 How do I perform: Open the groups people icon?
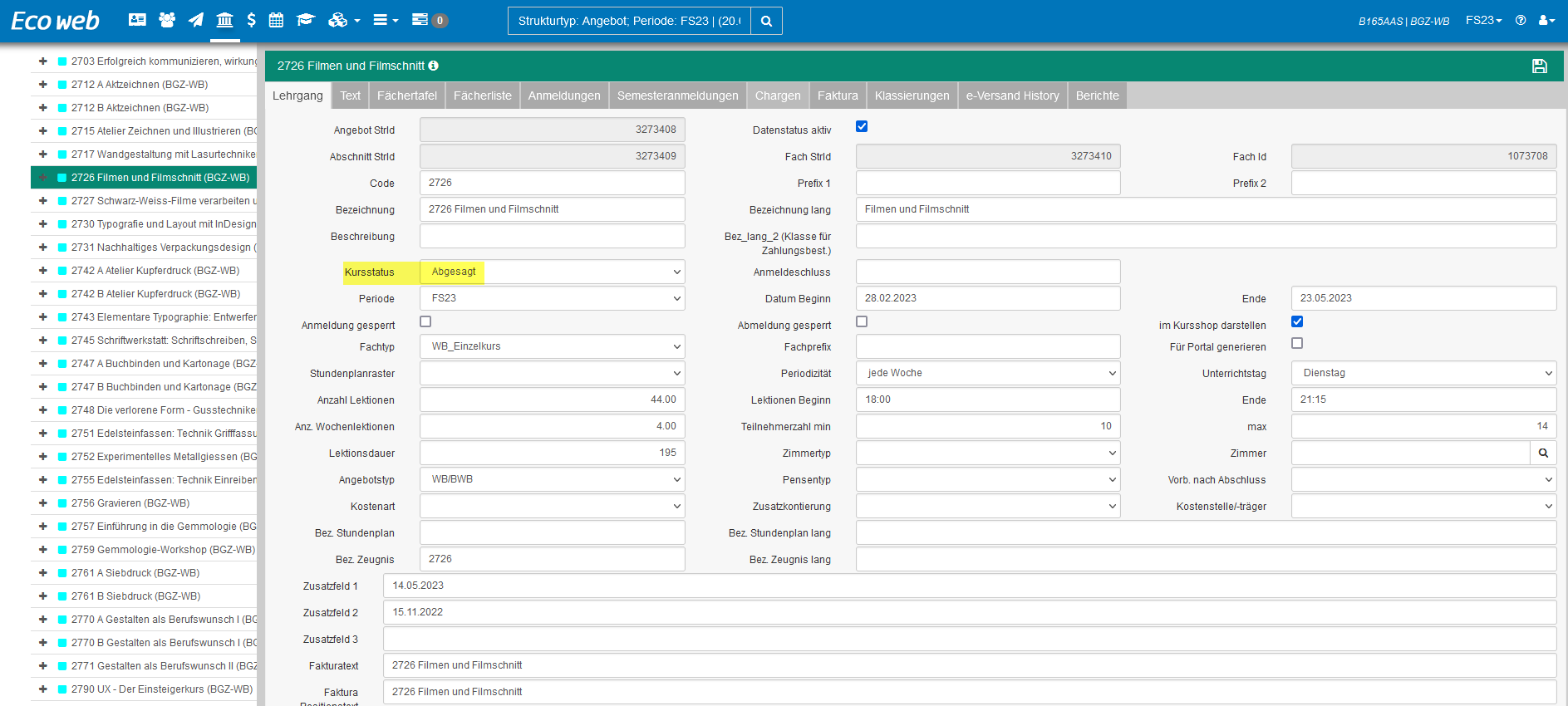click(x=167, y=20)
